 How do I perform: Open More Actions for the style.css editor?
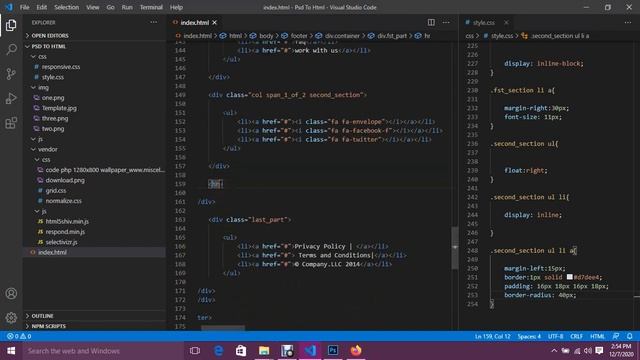[628, 22]
